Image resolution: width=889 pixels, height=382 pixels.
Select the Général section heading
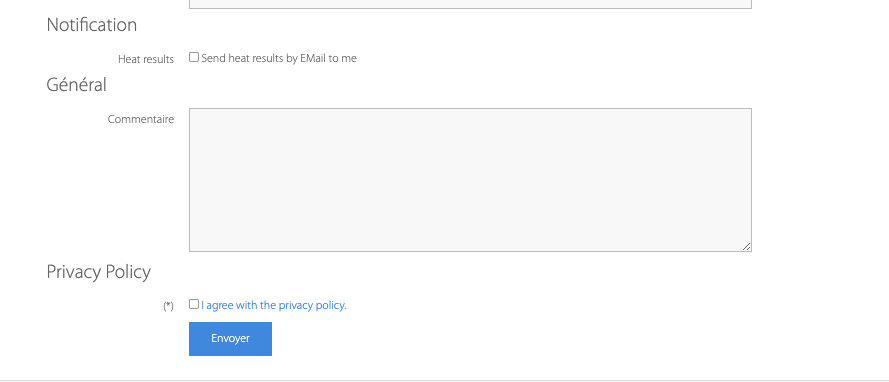(x=77, y=85)
